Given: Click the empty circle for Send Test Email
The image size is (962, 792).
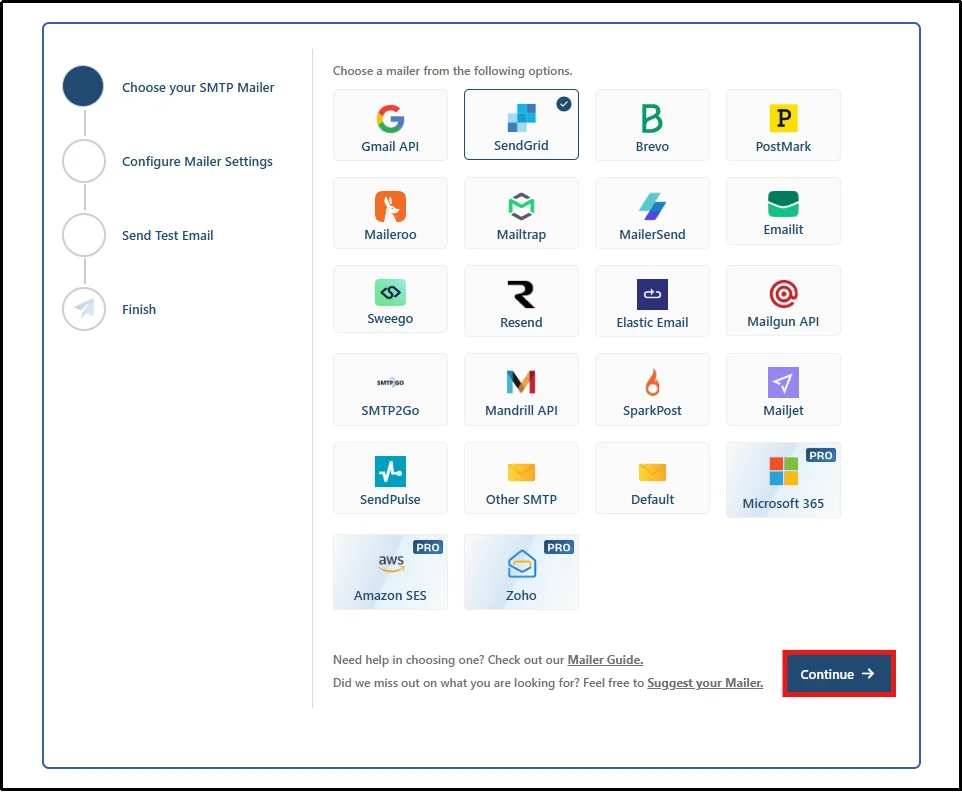Looking at the screenshot, I should click(84, 235).
